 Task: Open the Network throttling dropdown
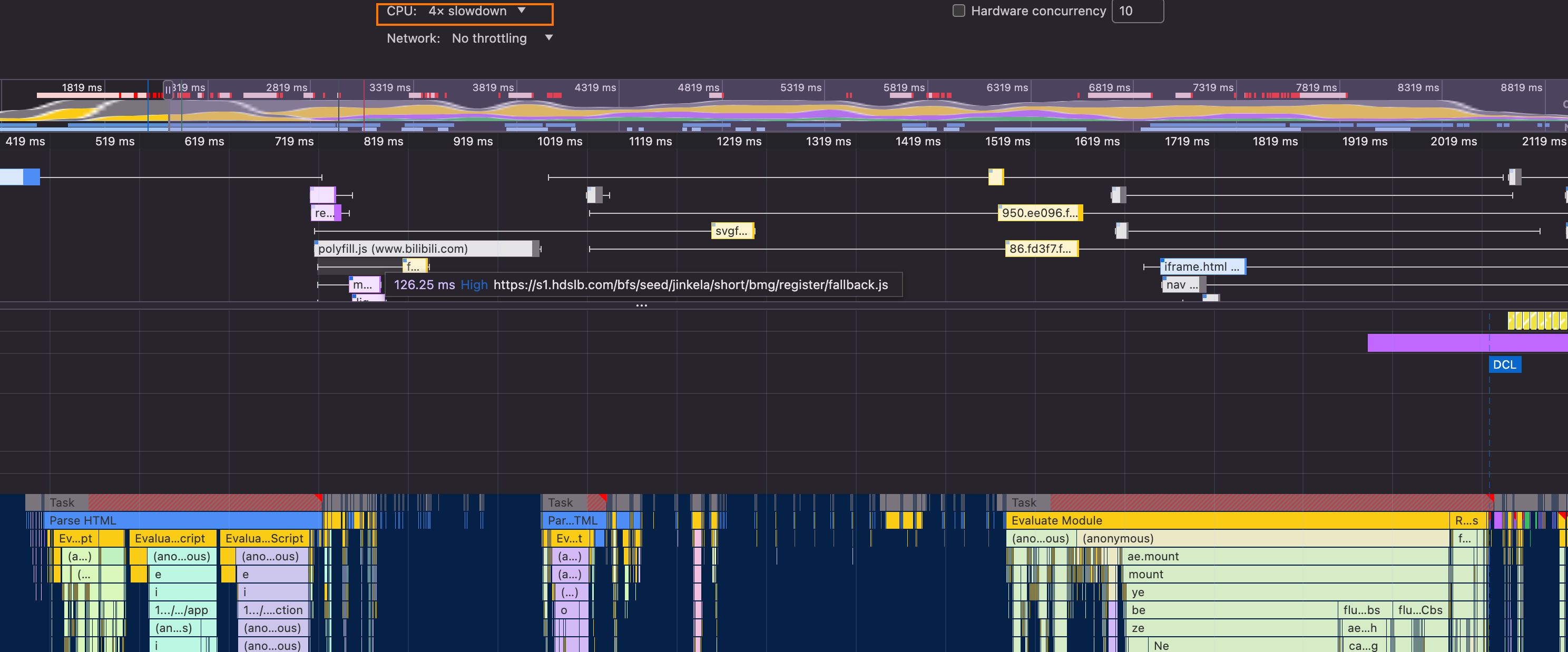click(489, 38)
